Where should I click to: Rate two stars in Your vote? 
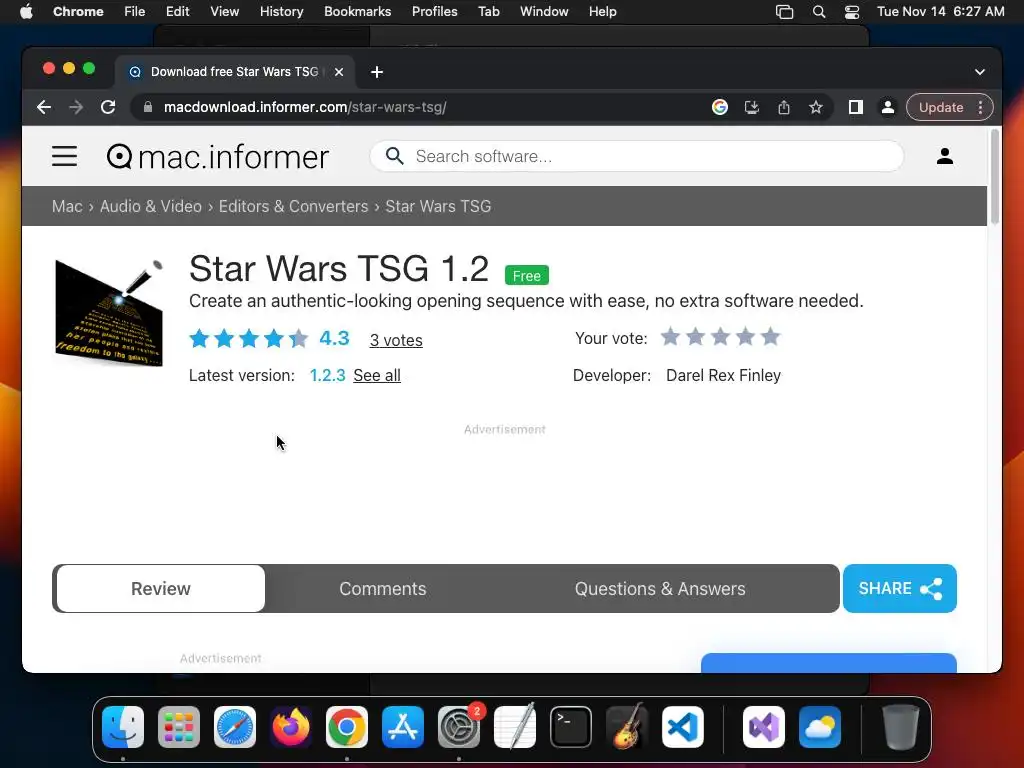tap(696, 337)
